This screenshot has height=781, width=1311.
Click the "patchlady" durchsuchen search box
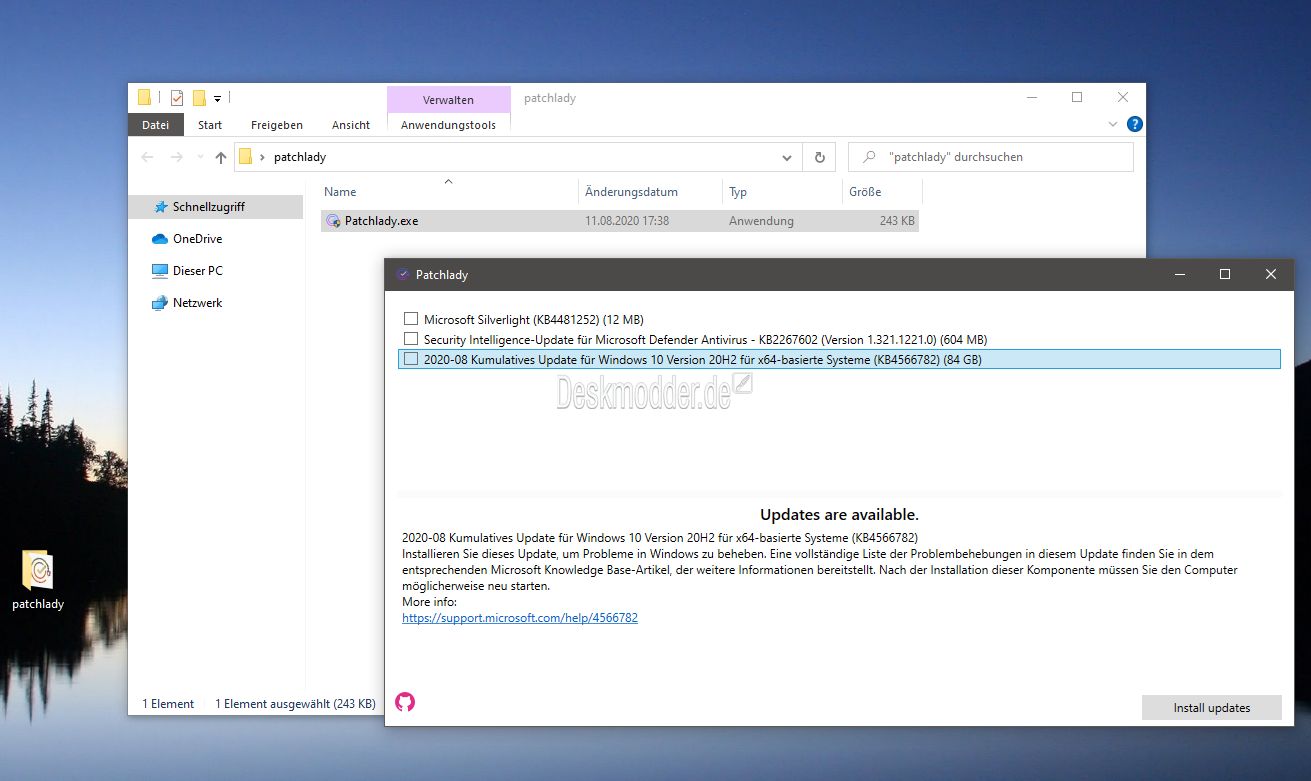pos(991,157)
